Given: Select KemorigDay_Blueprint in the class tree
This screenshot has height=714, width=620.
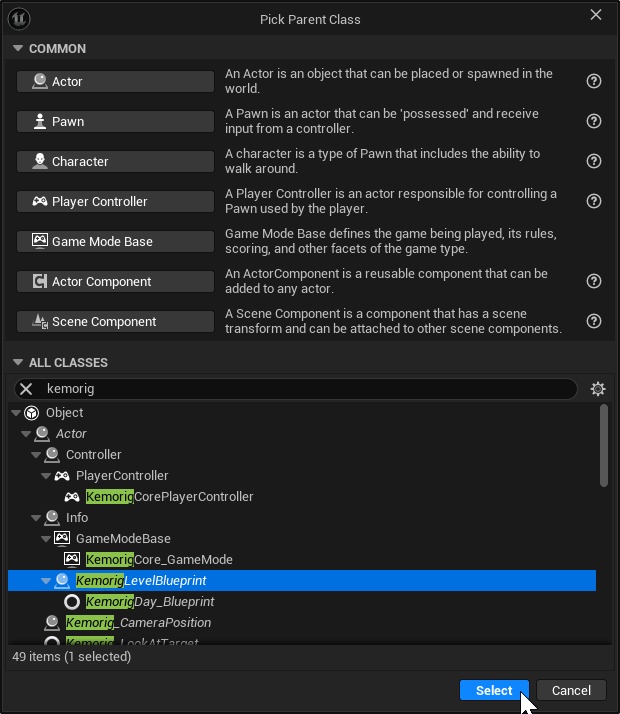Looking at the screenshot, I should [150, 602].
